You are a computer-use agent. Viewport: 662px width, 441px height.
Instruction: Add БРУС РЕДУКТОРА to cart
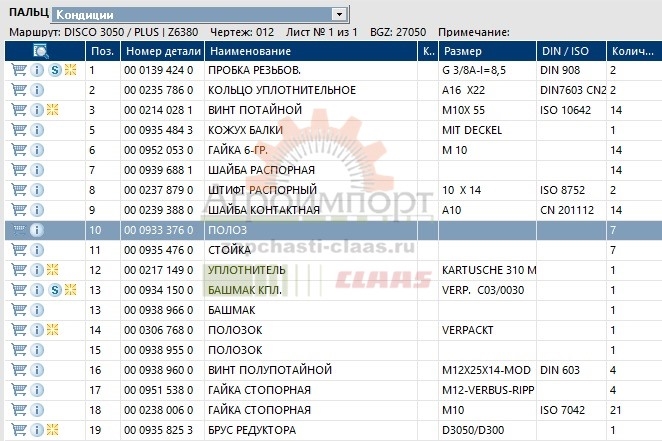pos(18,430)
